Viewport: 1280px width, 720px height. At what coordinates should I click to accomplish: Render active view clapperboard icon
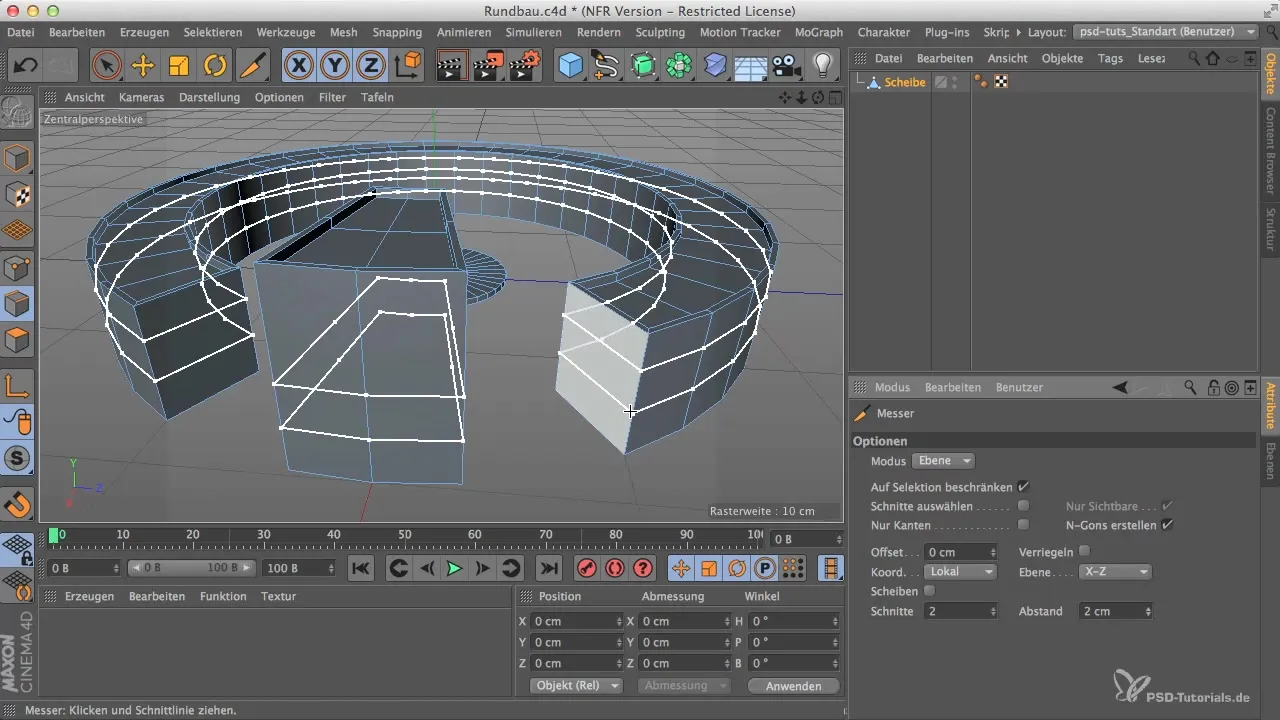coord(453,66)
